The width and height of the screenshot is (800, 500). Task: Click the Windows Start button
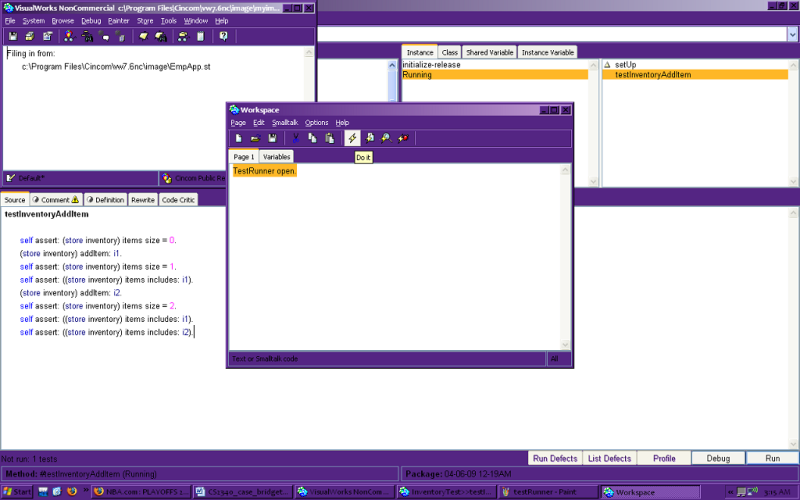(18, 492)
